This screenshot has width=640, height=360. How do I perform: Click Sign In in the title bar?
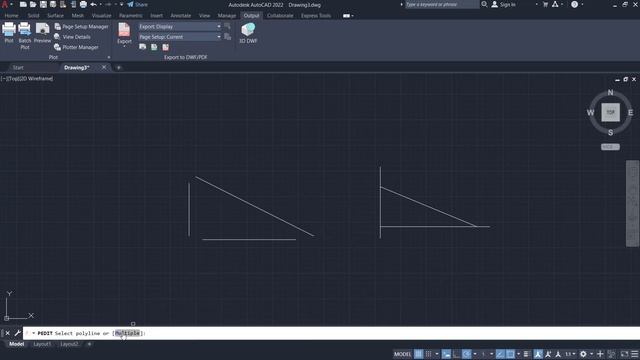pos(503,4)
